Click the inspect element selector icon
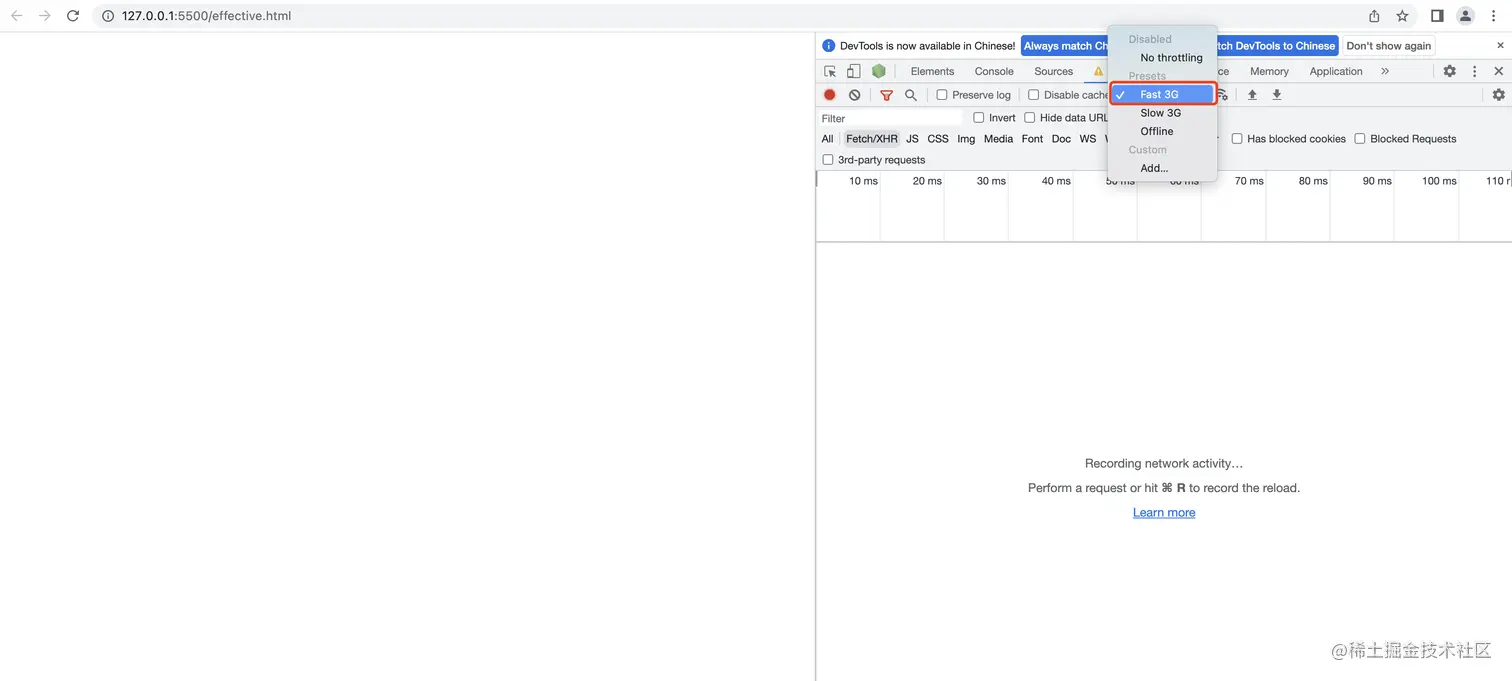This screenshot has width=1512, height=681. tap(830, 71)
